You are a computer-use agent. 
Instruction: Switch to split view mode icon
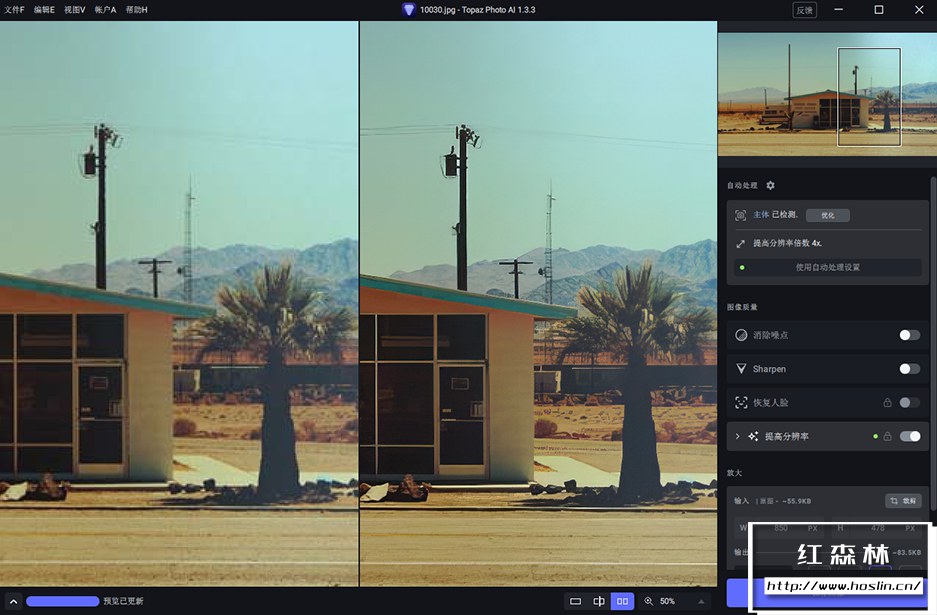point(599,601)
